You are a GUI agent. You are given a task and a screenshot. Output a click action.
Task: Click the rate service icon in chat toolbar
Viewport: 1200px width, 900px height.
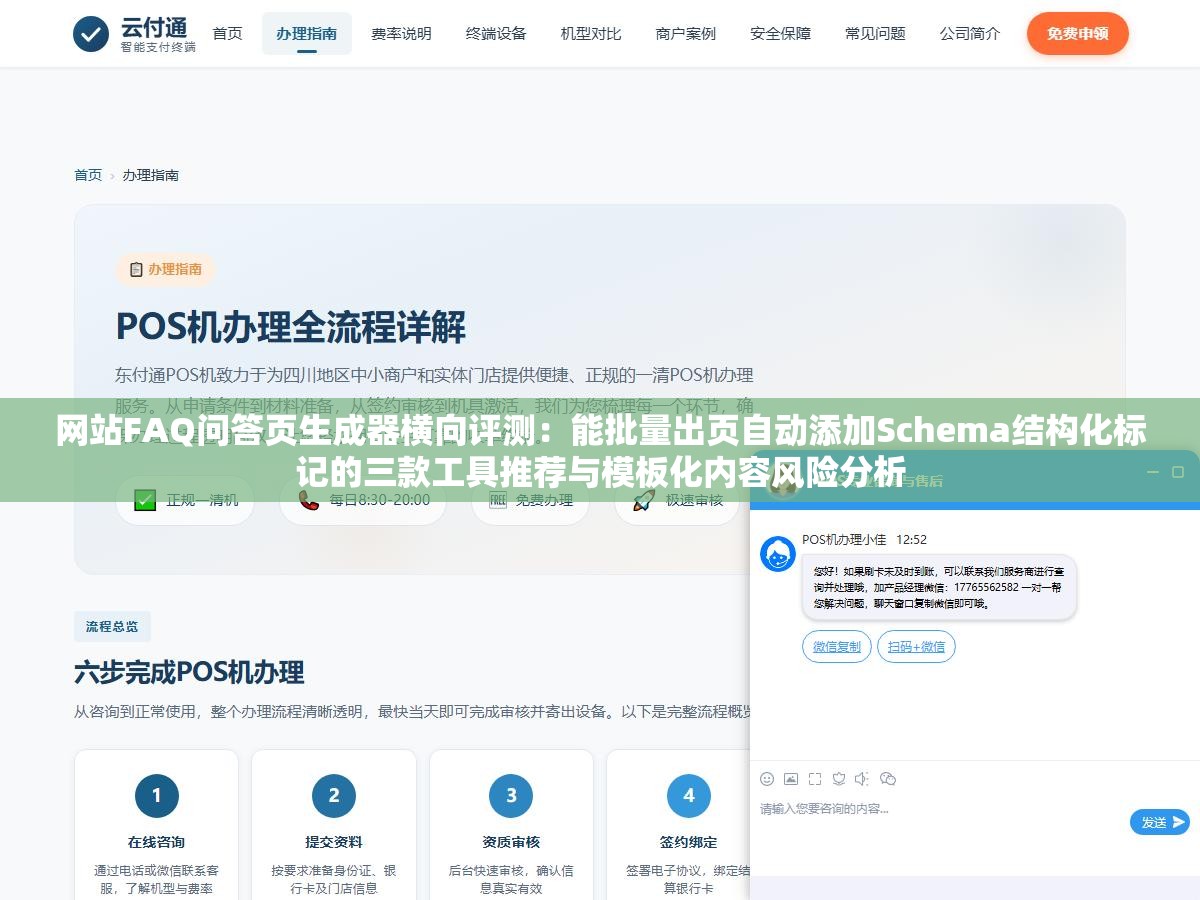coord(839,778)
